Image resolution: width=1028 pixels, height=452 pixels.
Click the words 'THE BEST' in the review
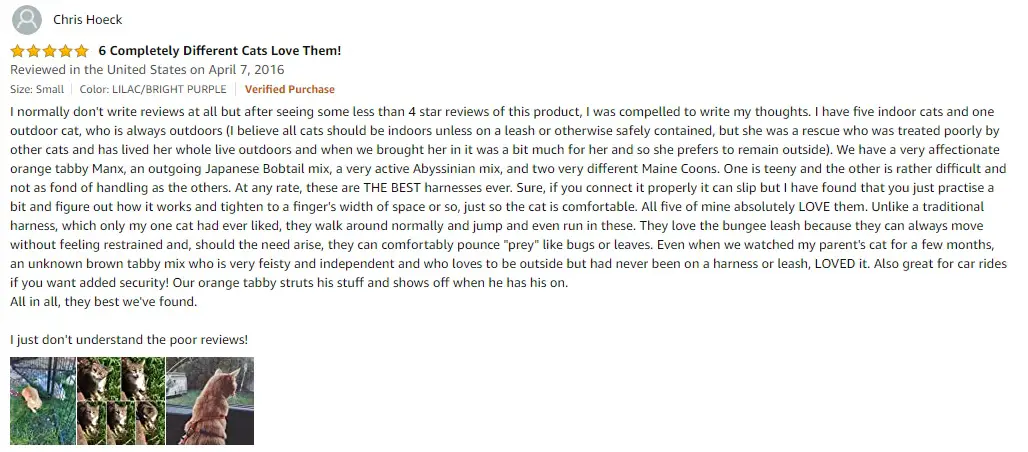pos(392,188)
